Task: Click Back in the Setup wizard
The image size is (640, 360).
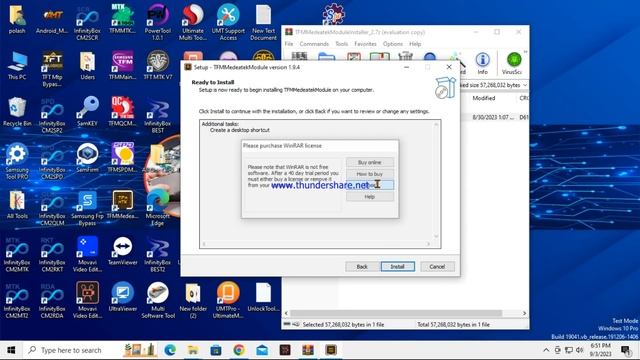Action: tap(362, 267)
